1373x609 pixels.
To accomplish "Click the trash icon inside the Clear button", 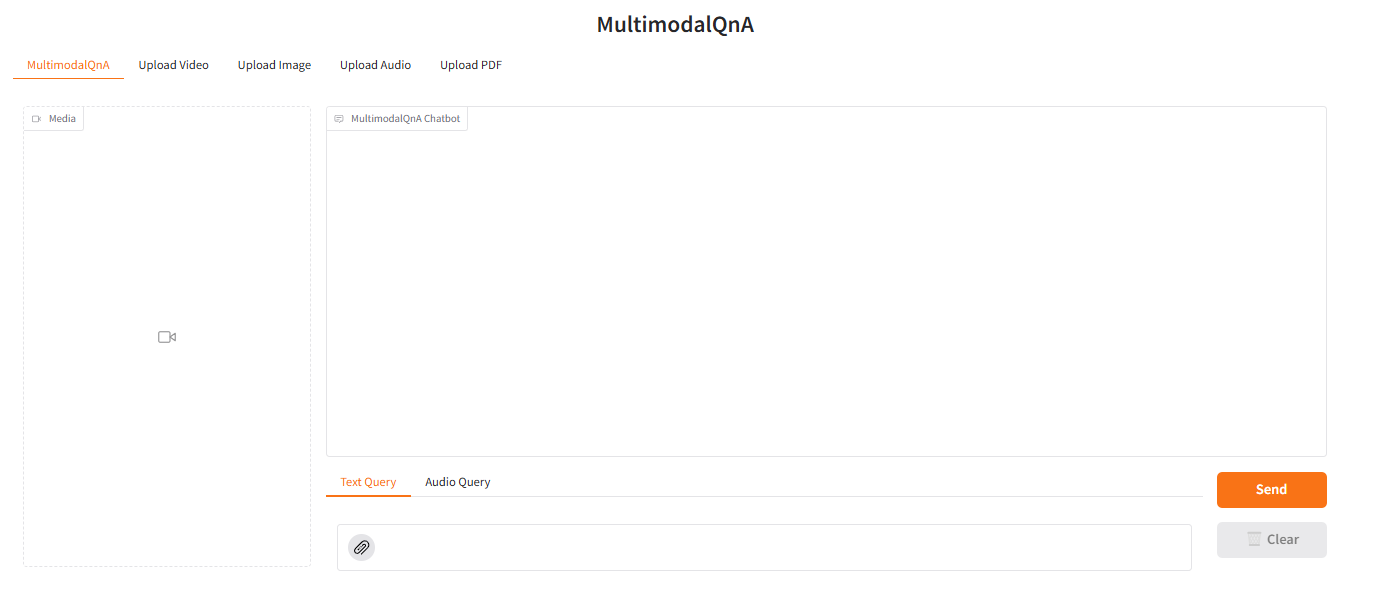I will click(x=1254, y=539).
